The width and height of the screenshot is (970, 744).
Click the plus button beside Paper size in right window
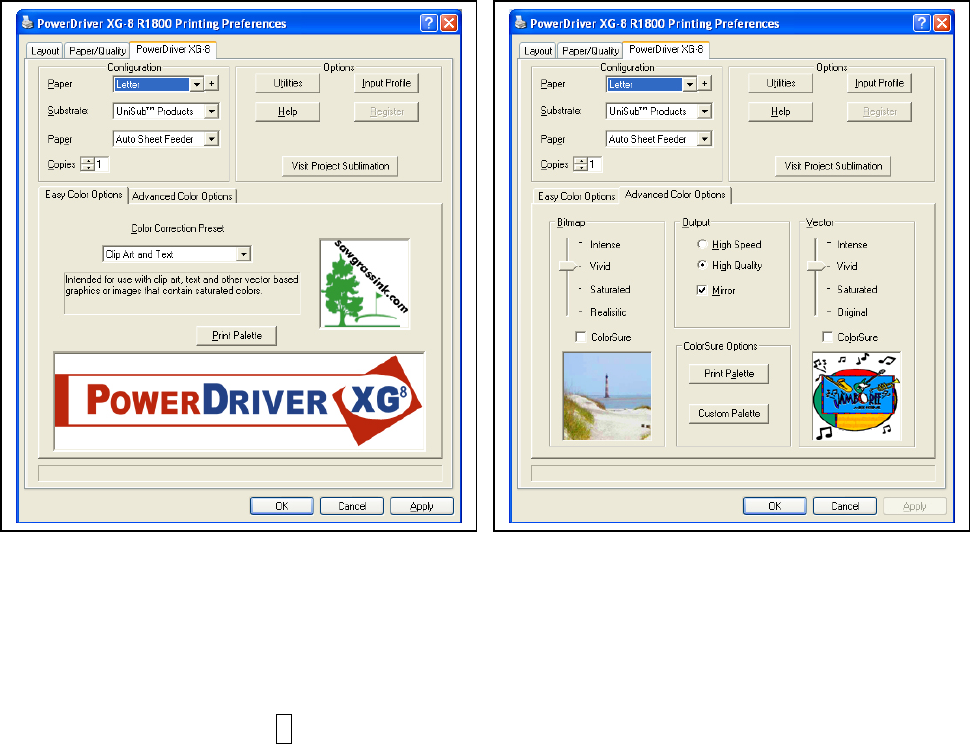(x=705, y=83)
